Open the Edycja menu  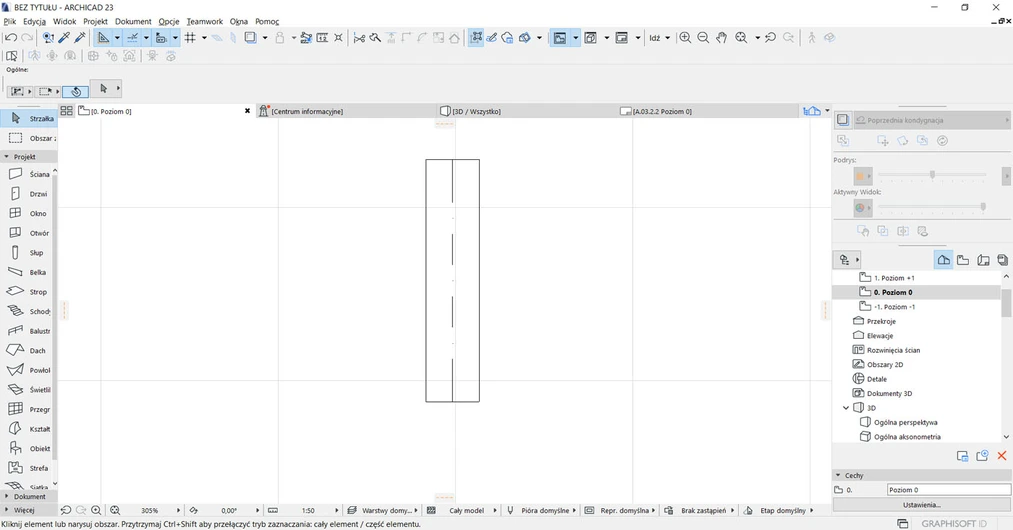pos(34,21)
